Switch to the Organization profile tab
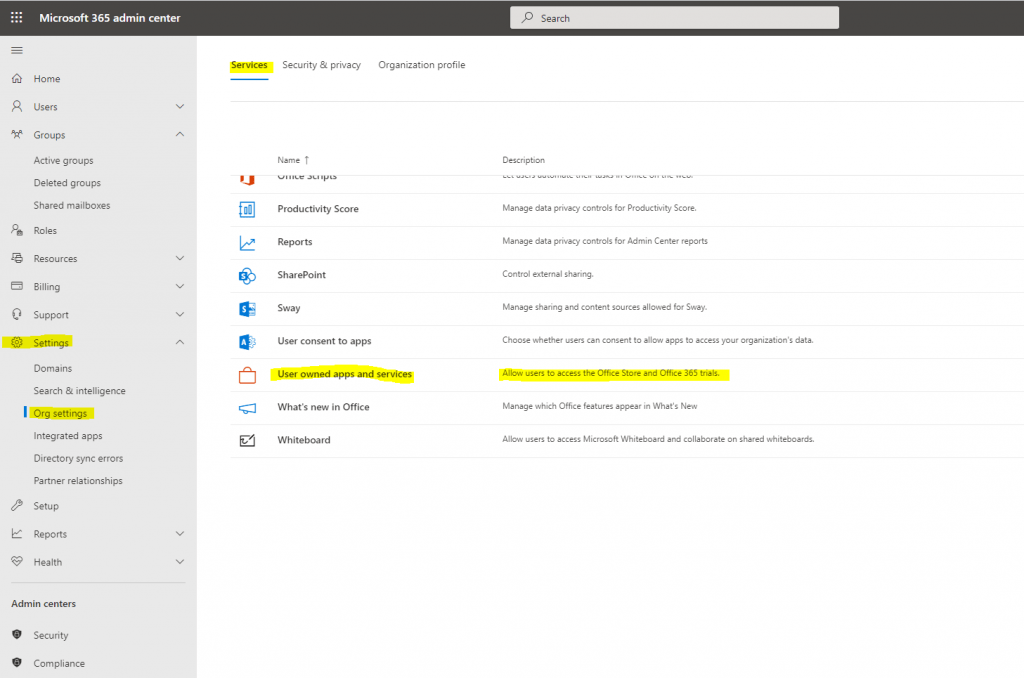The height and width of the screenshot is (678, 1024). coord(422,65)
